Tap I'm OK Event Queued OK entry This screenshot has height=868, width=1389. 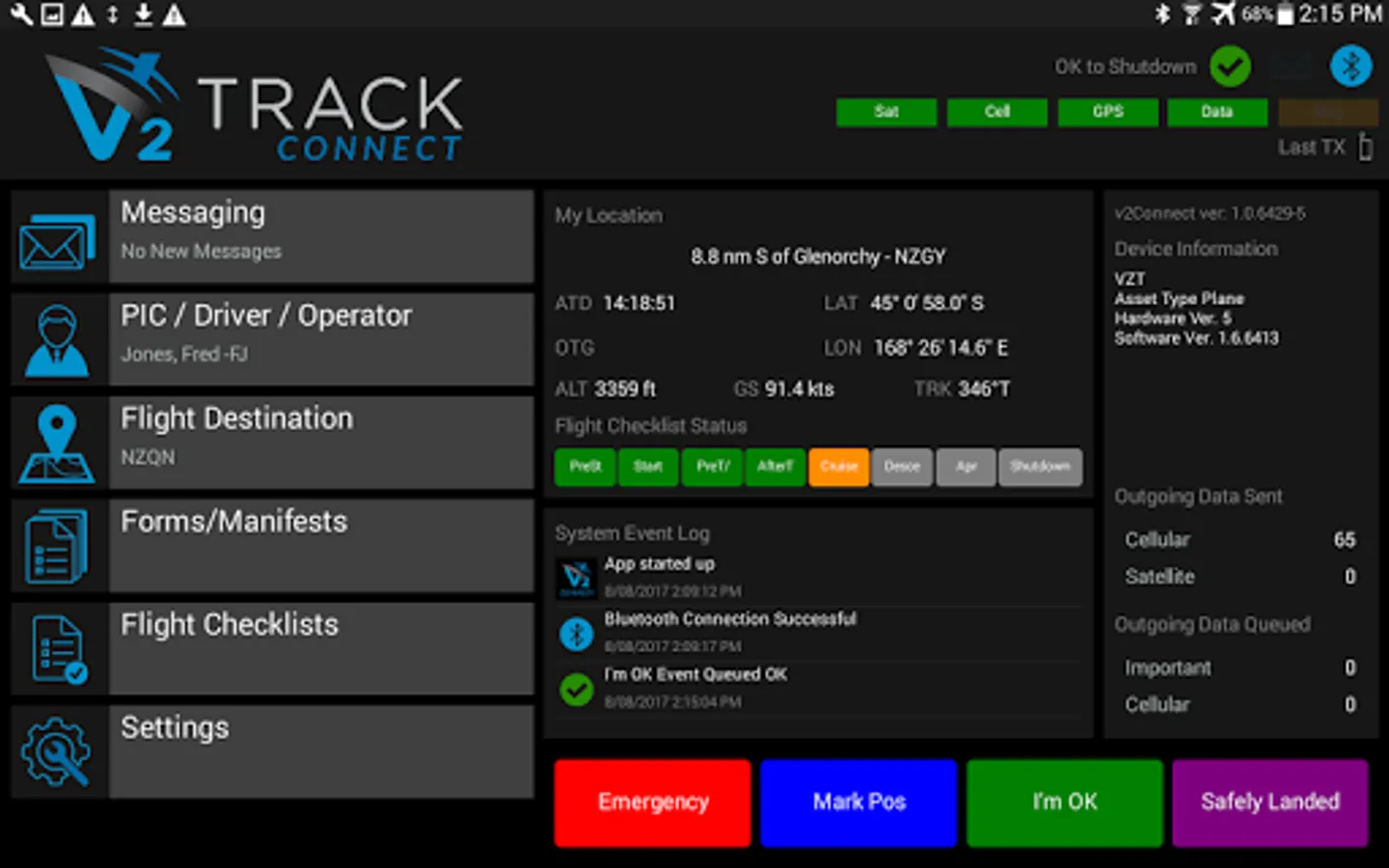818,688
